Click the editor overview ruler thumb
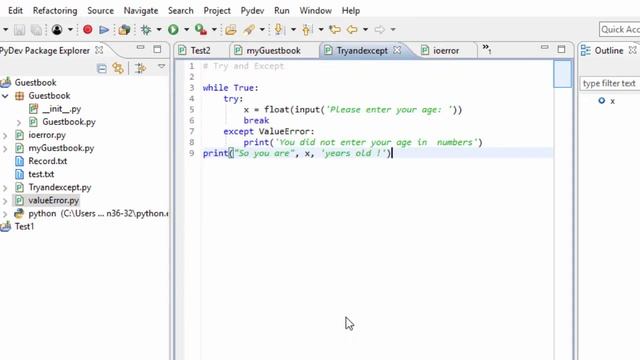 pos(562,74)
